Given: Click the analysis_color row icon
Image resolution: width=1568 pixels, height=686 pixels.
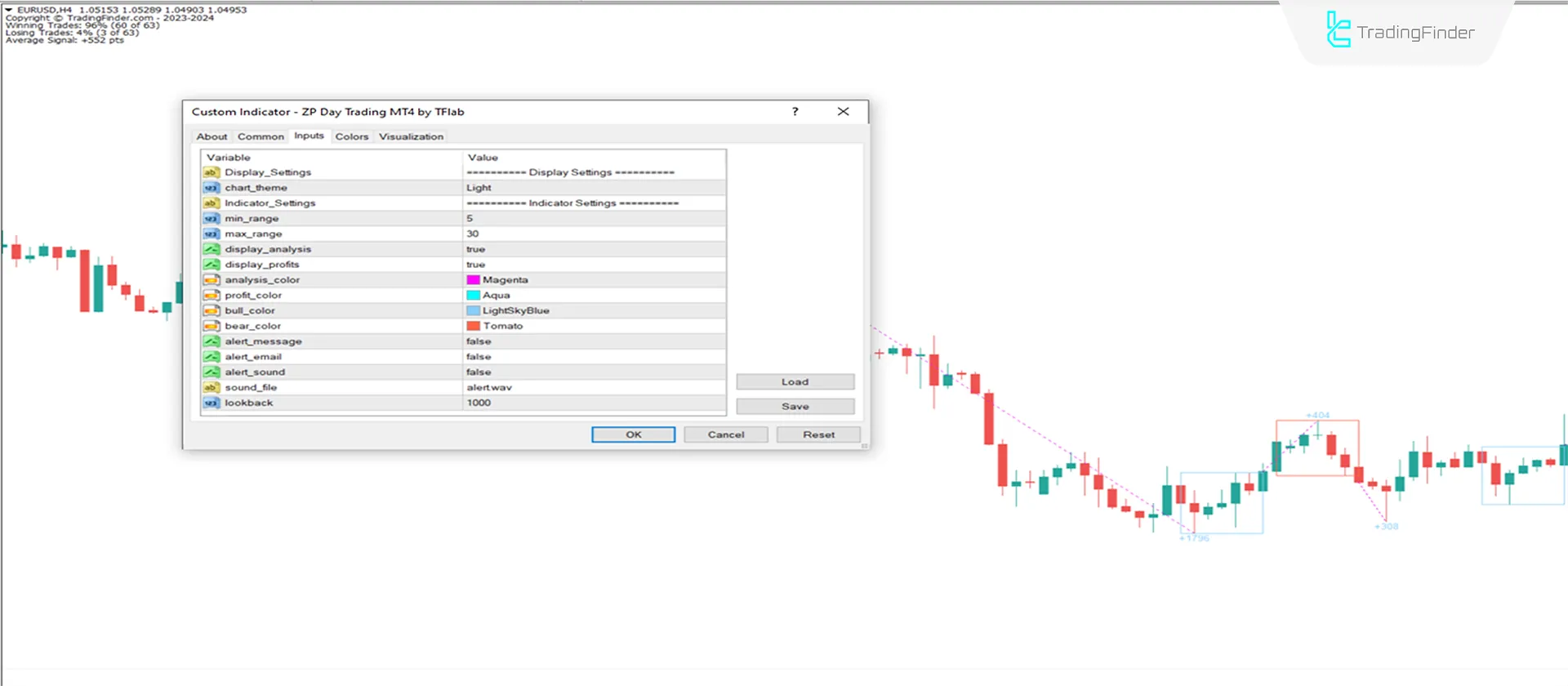Looking at the screenshot, I should (x=212, y=280).
